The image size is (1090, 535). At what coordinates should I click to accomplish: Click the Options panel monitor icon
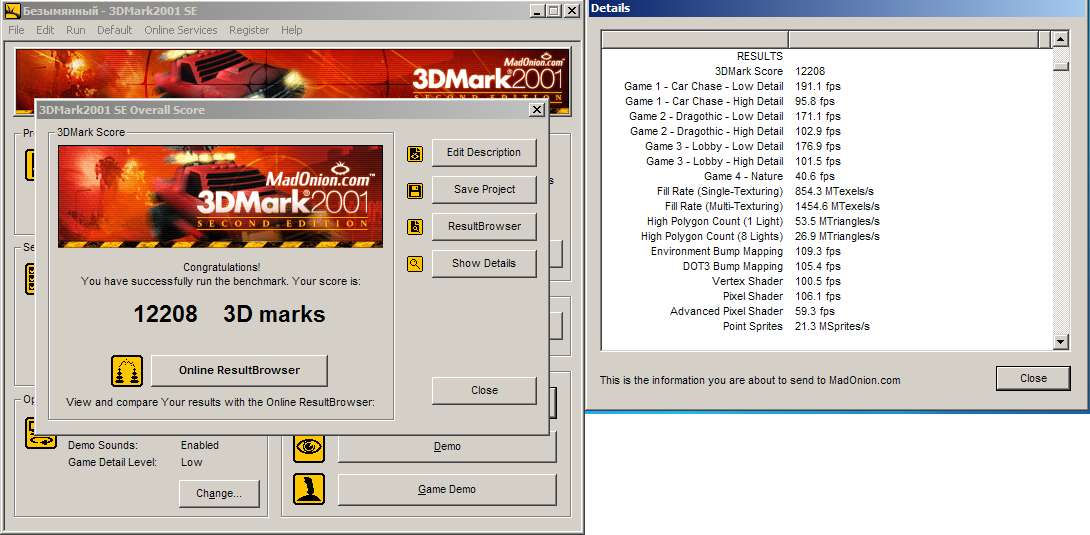point(40,432)
